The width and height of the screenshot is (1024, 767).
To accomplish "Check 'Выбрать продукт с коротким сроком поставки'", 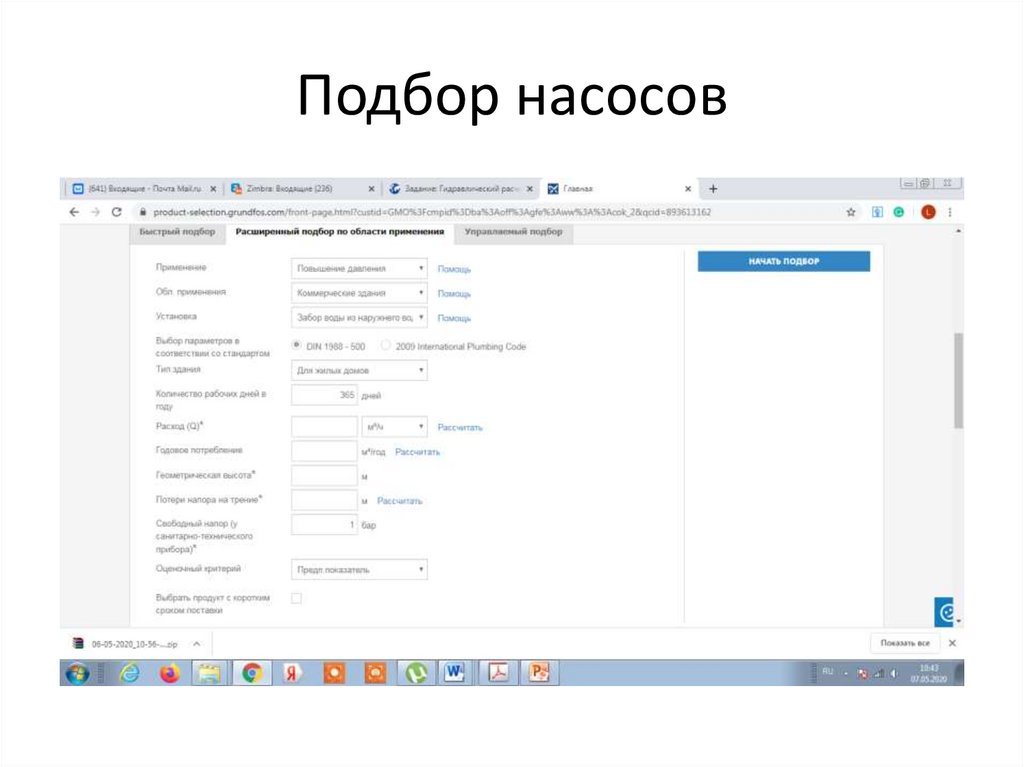I will (x=296, y=597).
